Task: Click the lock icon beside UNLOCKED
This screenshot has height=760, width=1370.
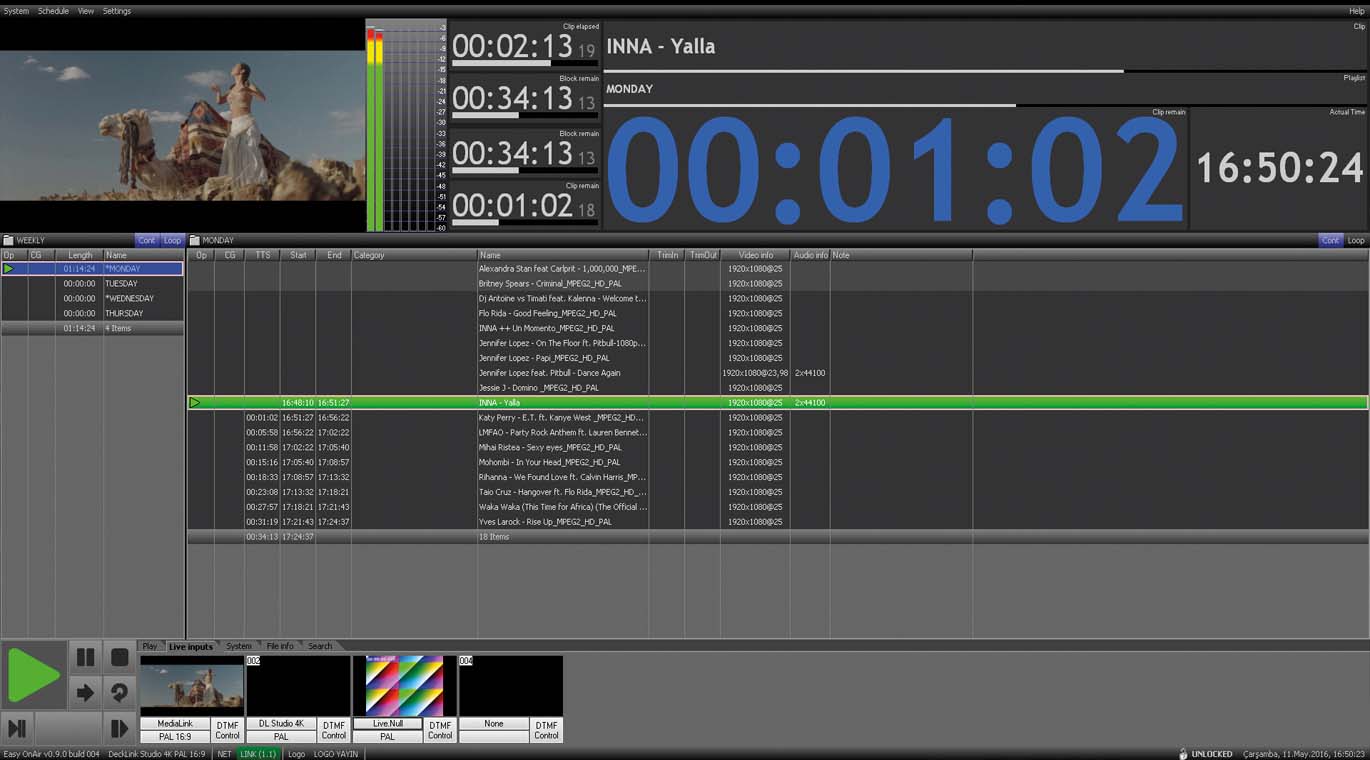Action: [x=1183, y=754]
